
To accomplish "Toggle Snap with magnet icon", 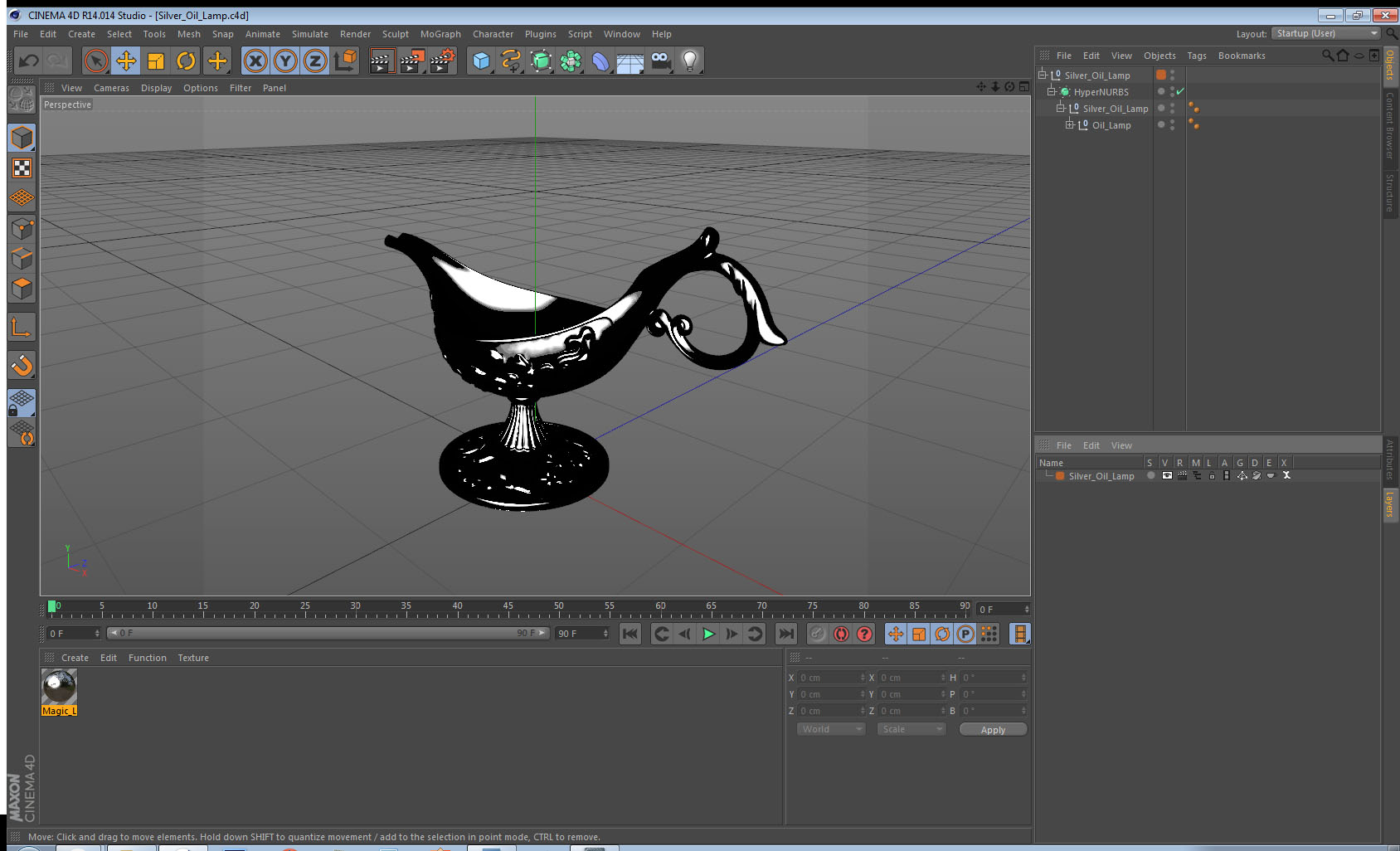I will 22,365.
